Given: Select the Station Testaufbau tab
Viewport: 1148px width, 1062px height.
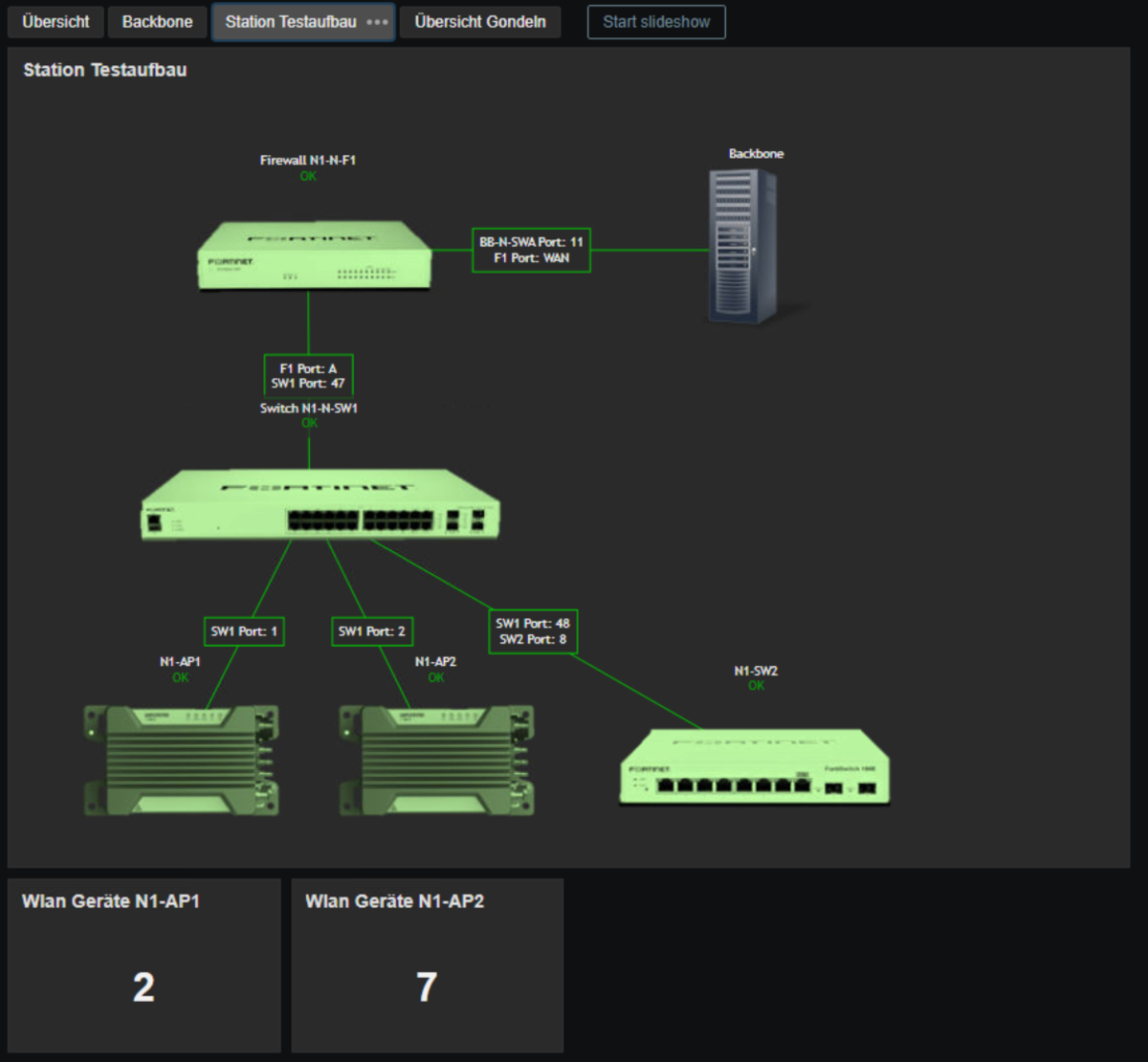Looking at the screenshot, I should [x=290, y=22].
